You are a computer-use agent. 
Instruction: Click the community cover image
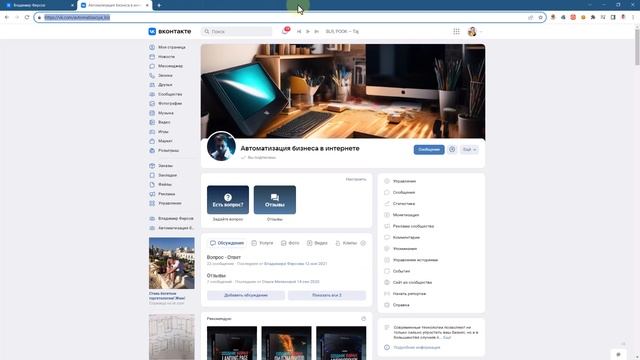[x=343, y=91]
